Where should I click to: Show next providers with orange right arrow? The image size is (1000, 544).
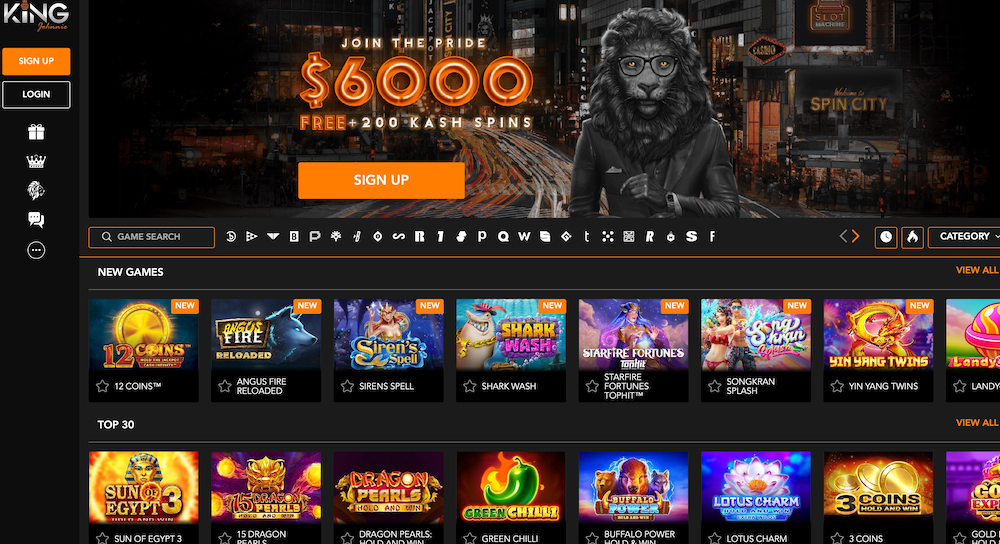pos(856,237)
